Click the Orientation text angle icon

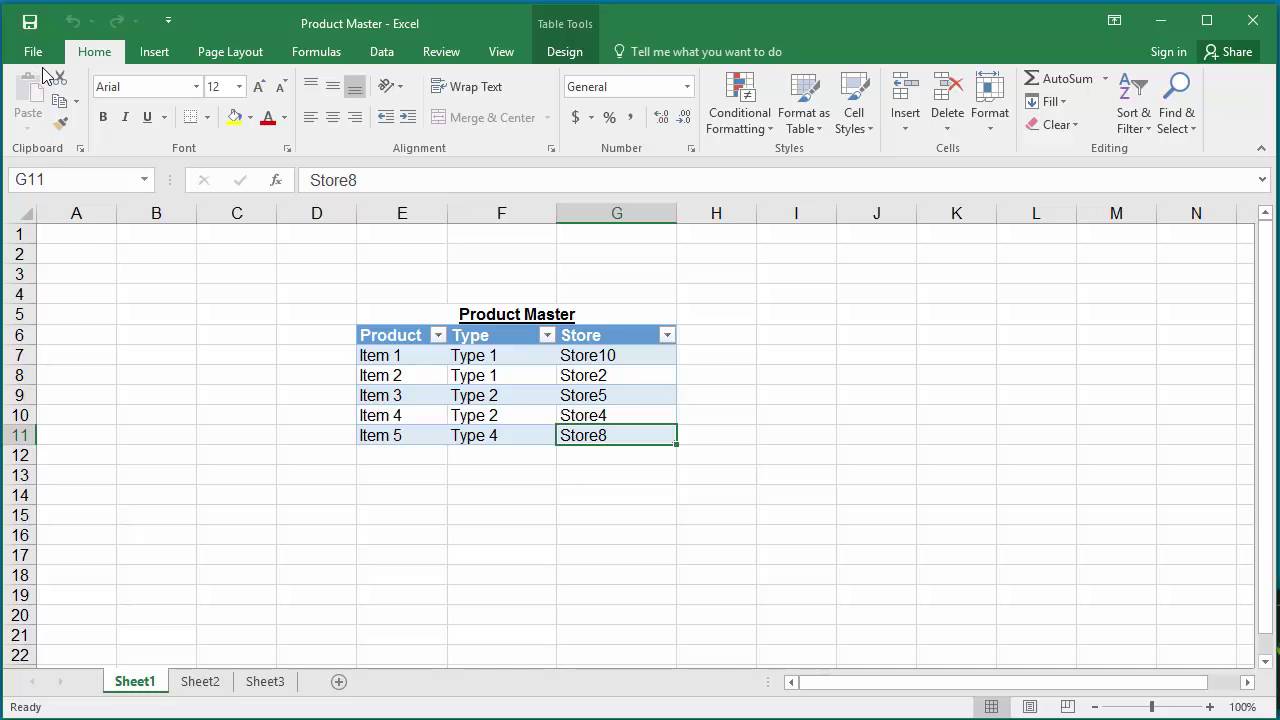point(386,86)
